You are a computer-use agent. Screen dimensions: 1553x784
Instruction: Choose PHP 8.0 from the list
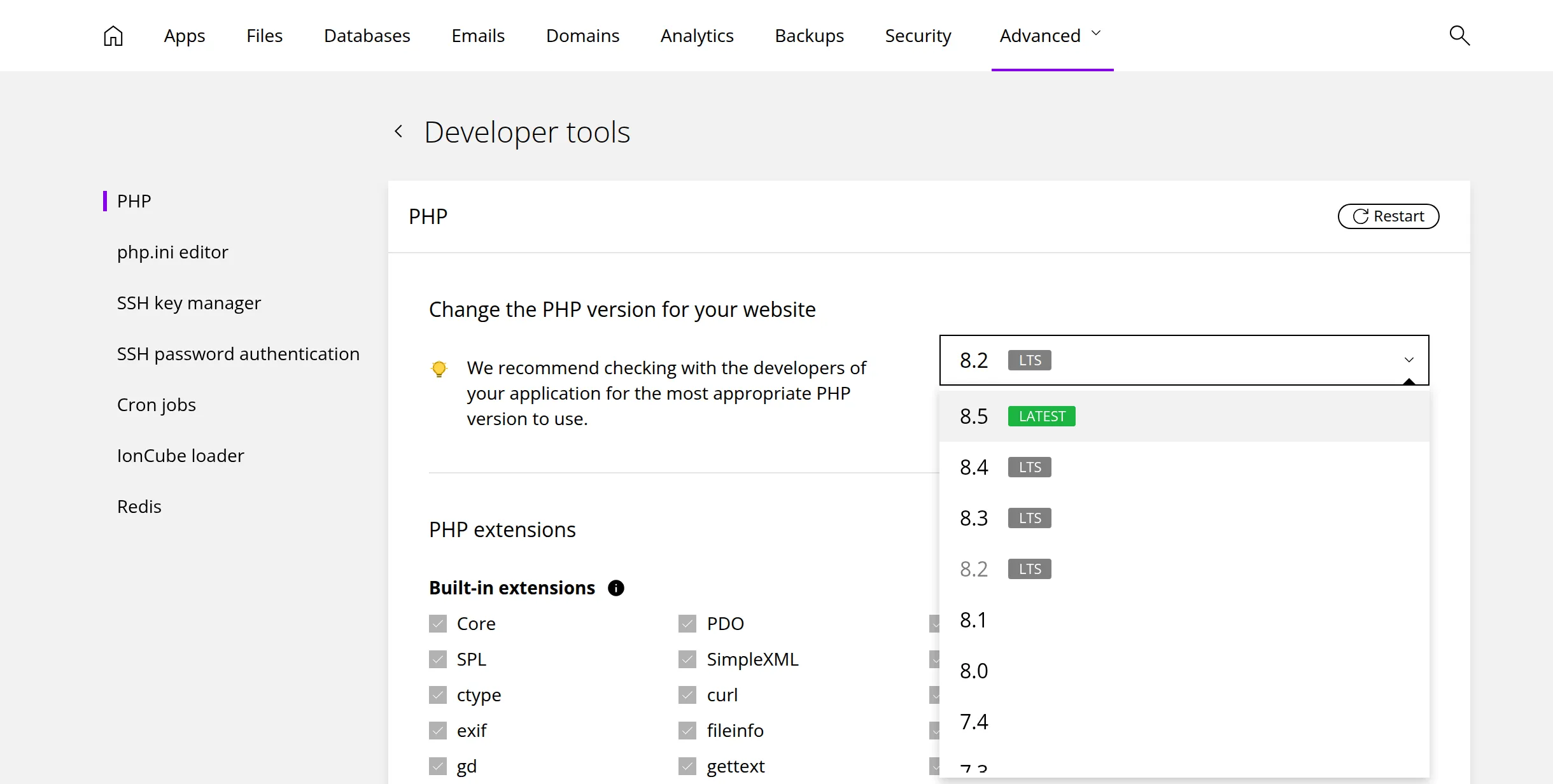click(1184, 671)
